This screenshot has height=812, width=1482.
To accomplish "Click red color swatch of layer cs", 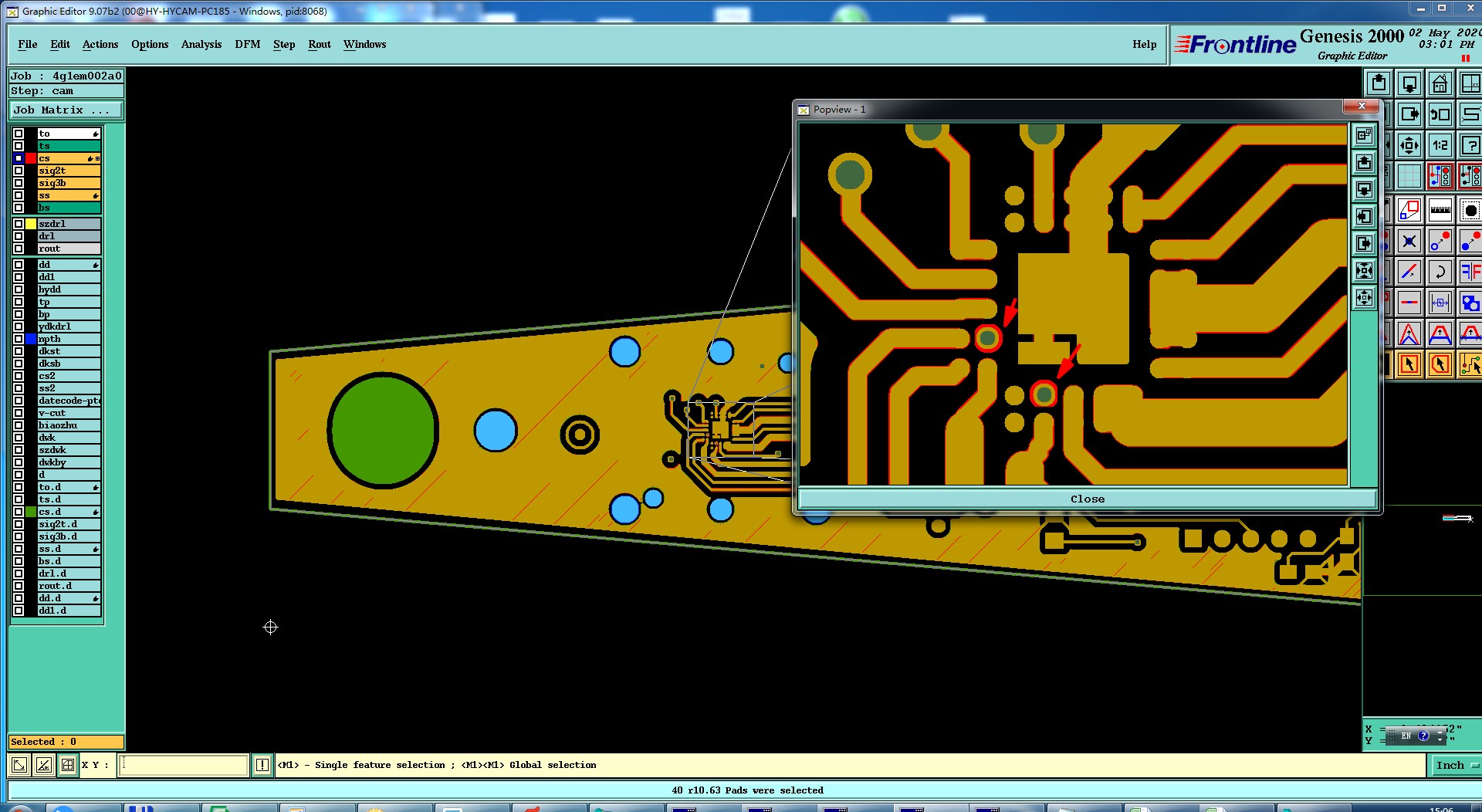I will tap(31, 158).
